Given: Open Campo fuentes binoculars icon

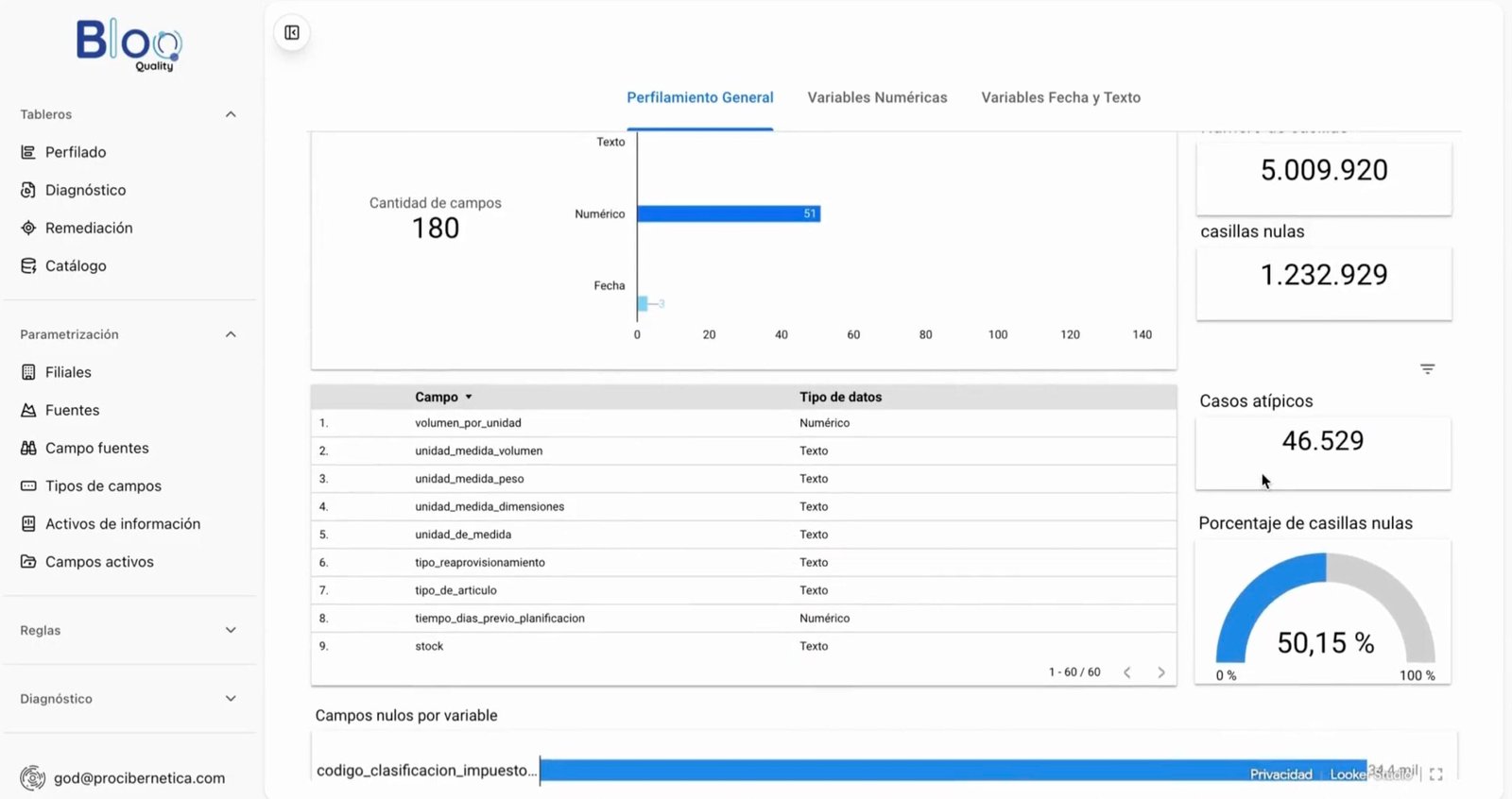Looking at the screenshot, I should tap(28, 448).
